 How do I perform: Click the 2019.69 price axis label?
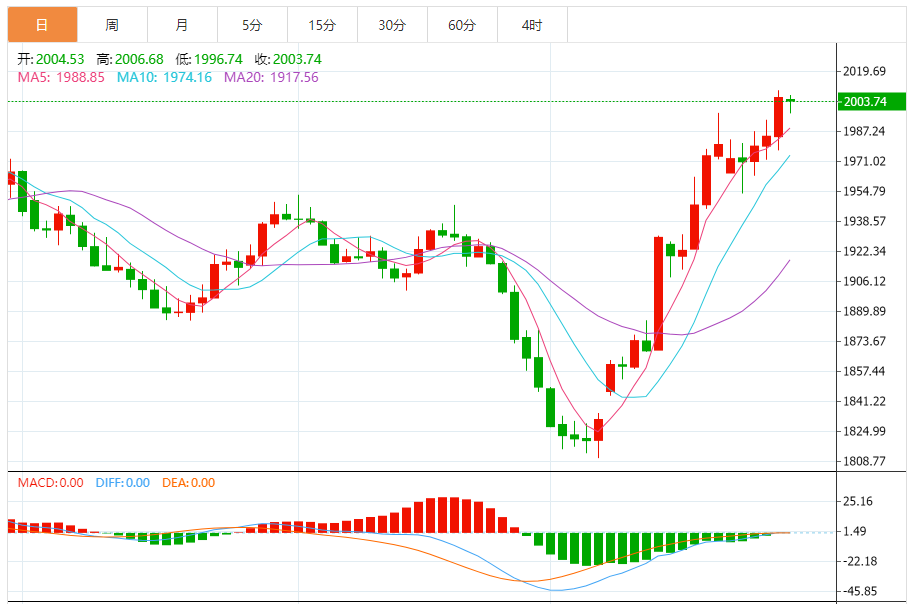[x=864, y=71]
